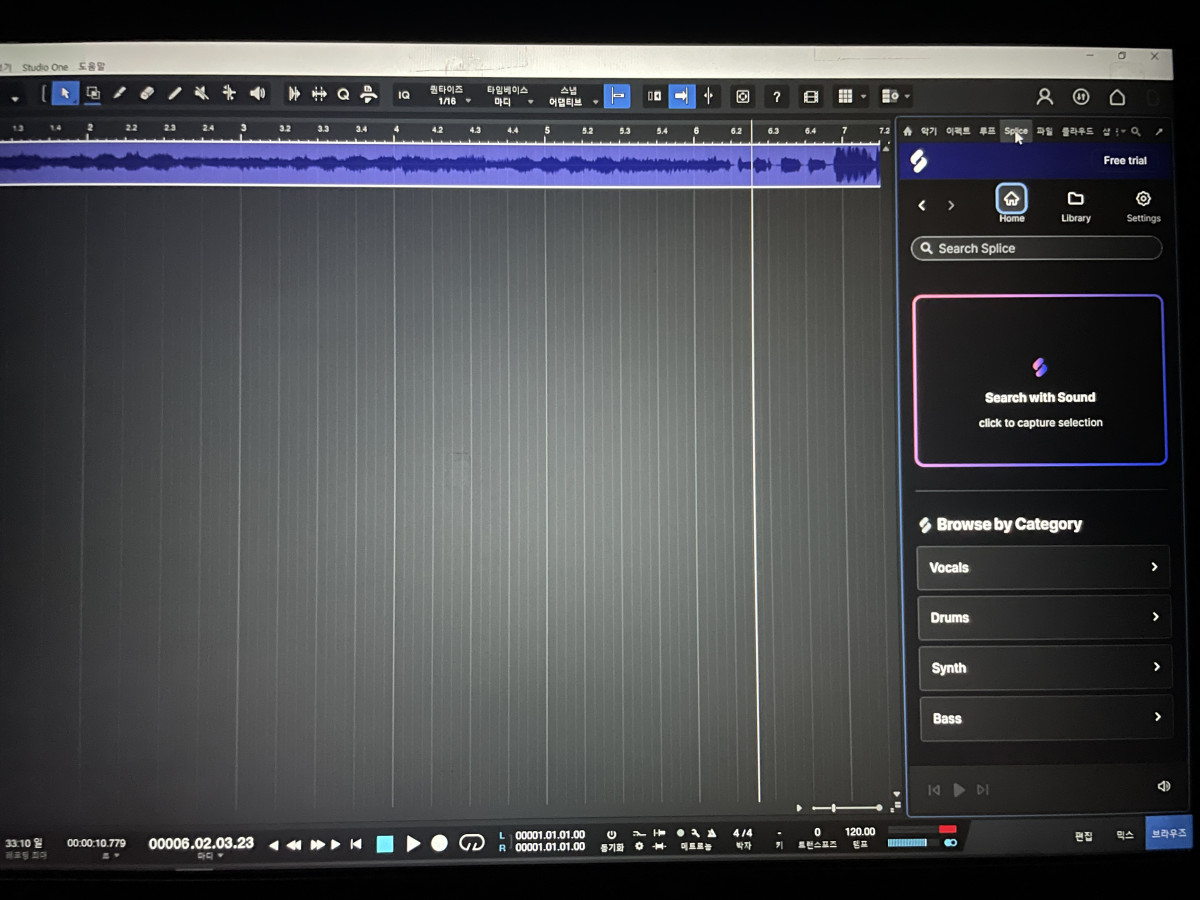1200x900 pixels.
Task: Expand the Synth category
Action: [x=1045, y=667]
